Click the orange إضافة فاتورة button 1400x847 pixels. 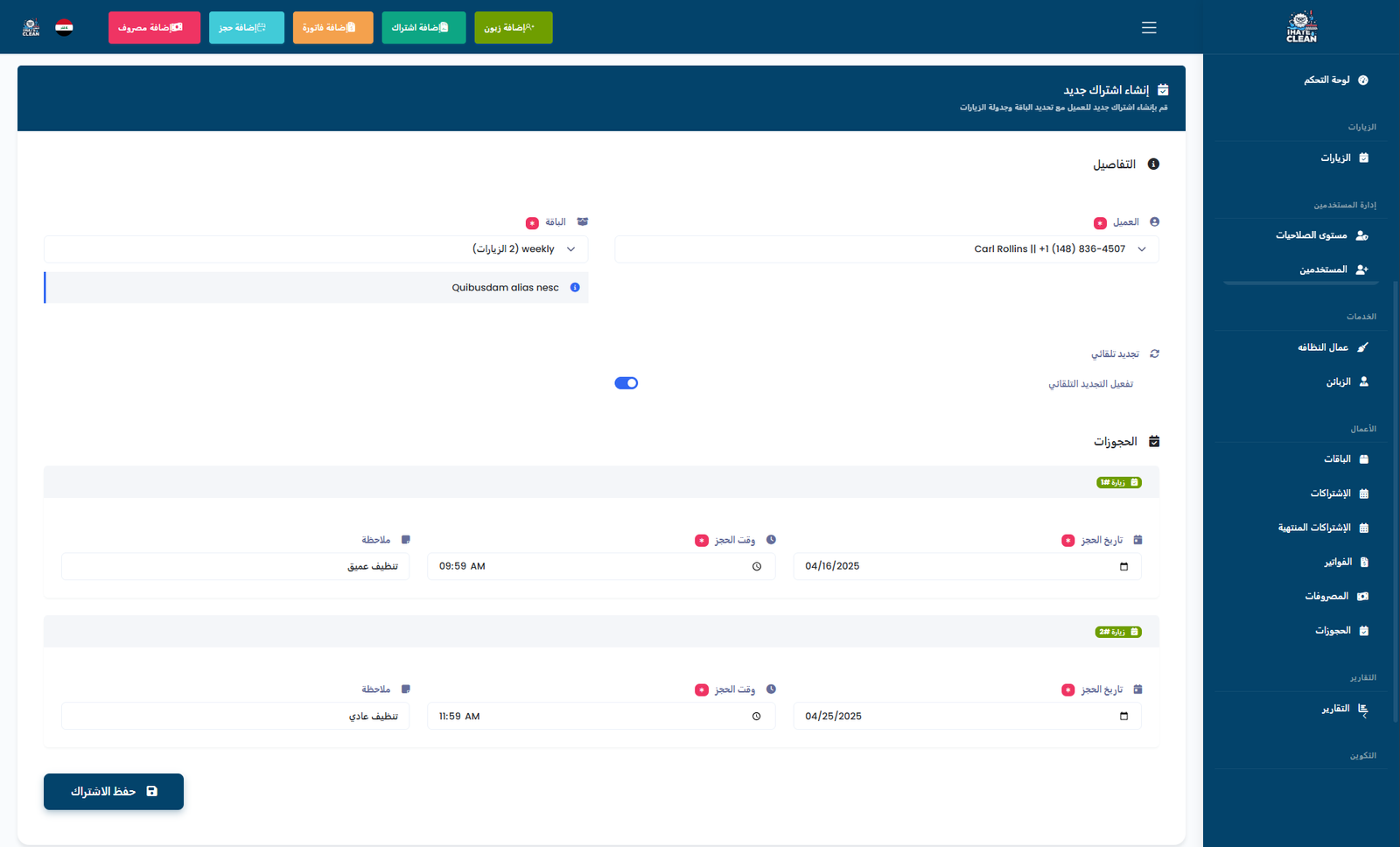[x=332, y=28]
